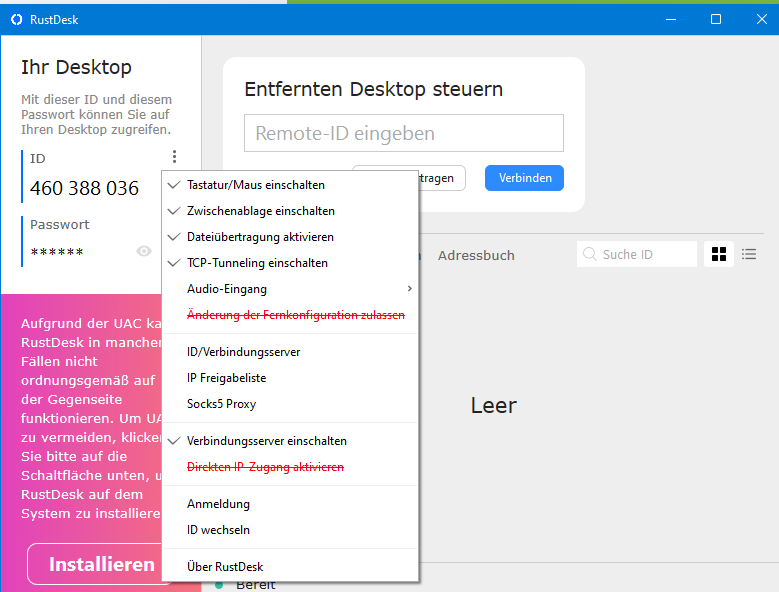779x592 pixels.
Task: Focus the Suche ID search field
Action: pos(636,254)
